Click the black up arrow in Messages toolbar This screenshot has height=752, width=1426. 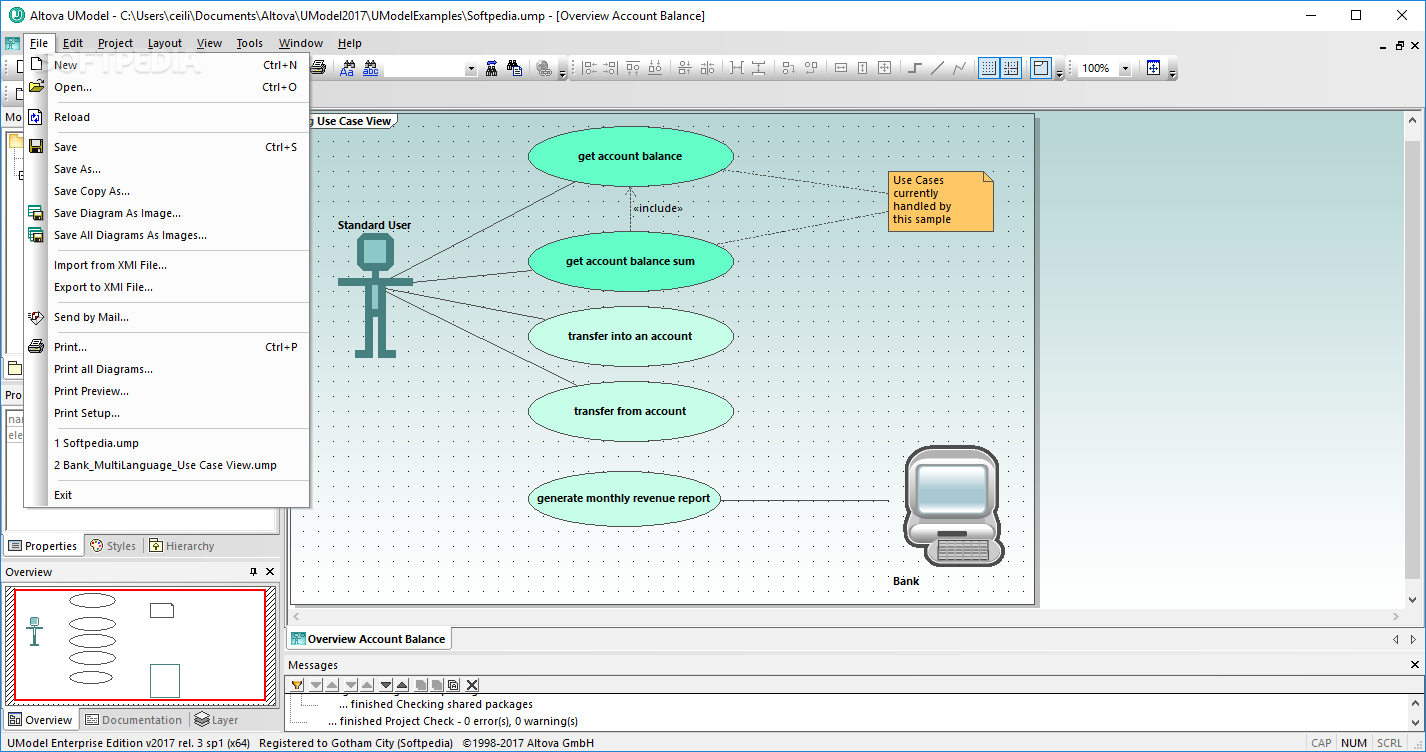point(402,685)
